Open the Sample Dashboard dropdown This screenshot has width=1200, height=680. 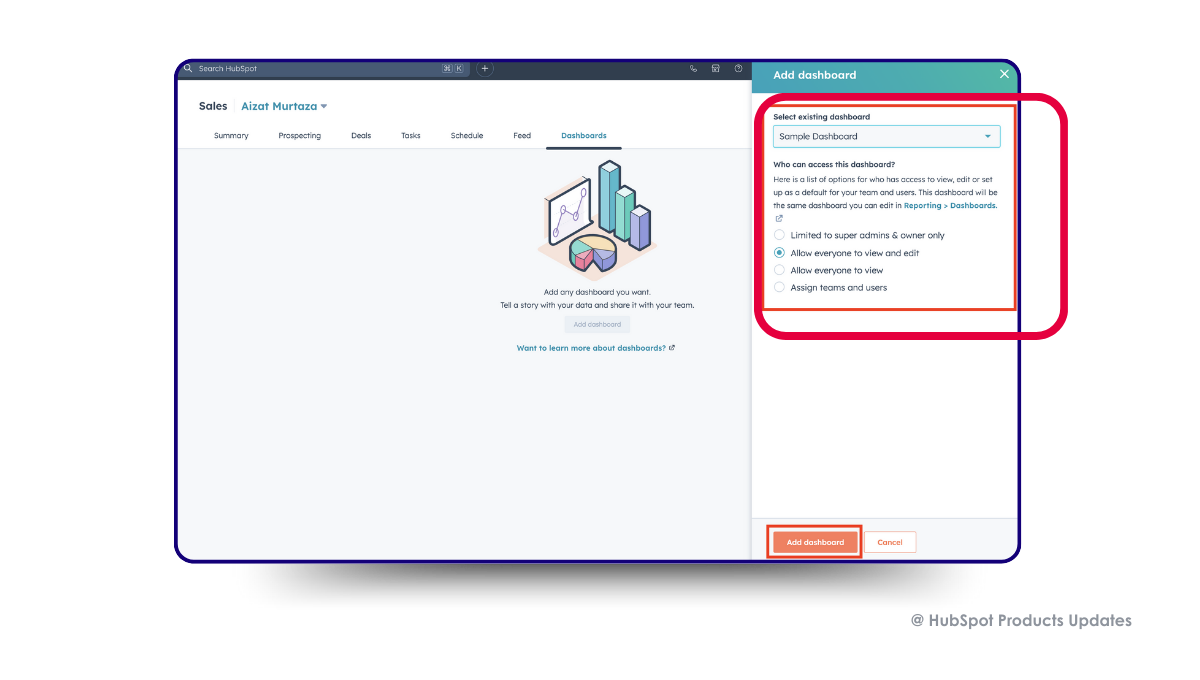coord(887,136)
